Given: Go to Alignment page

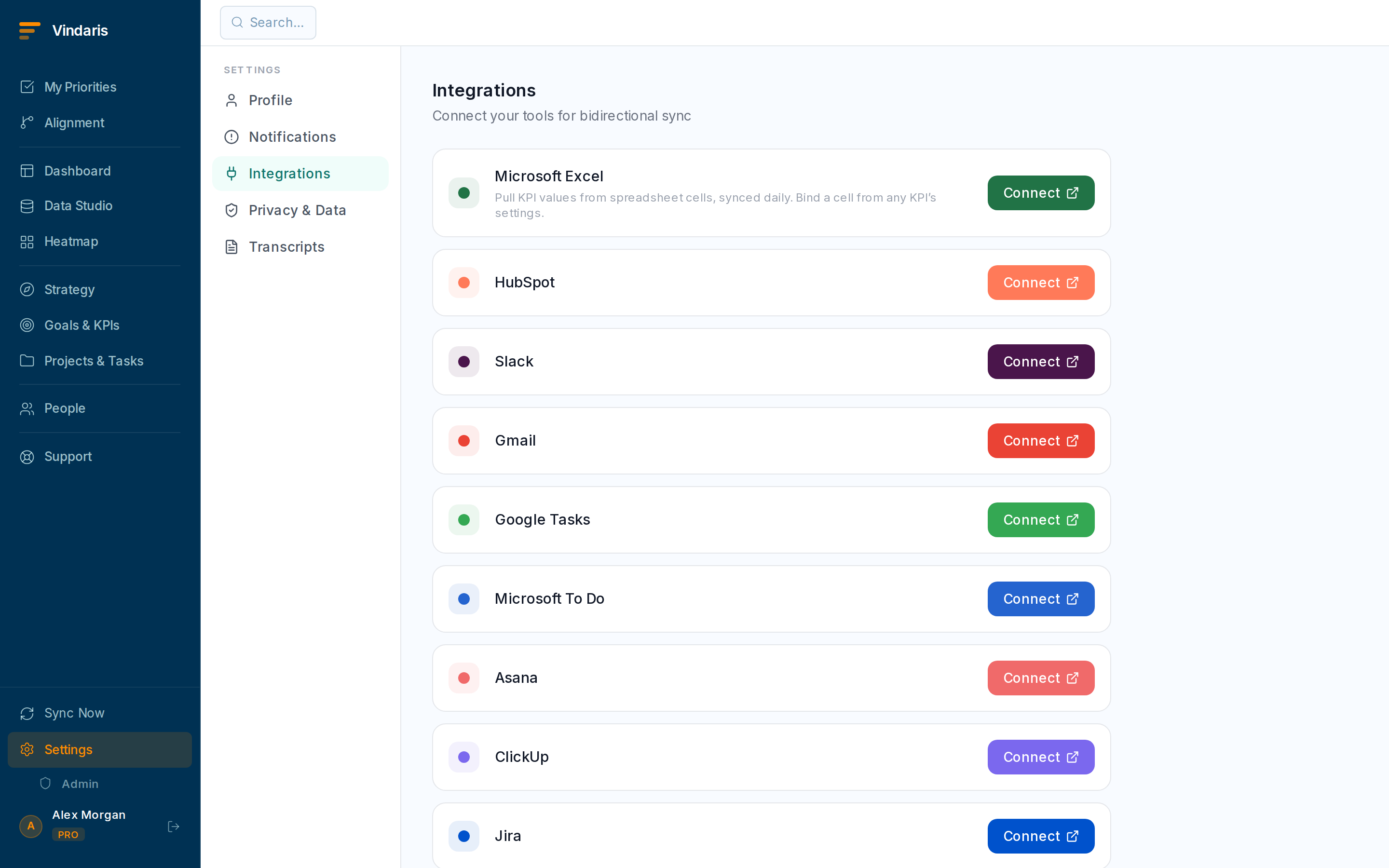Looking at the screenshot, I should [100, 122].
